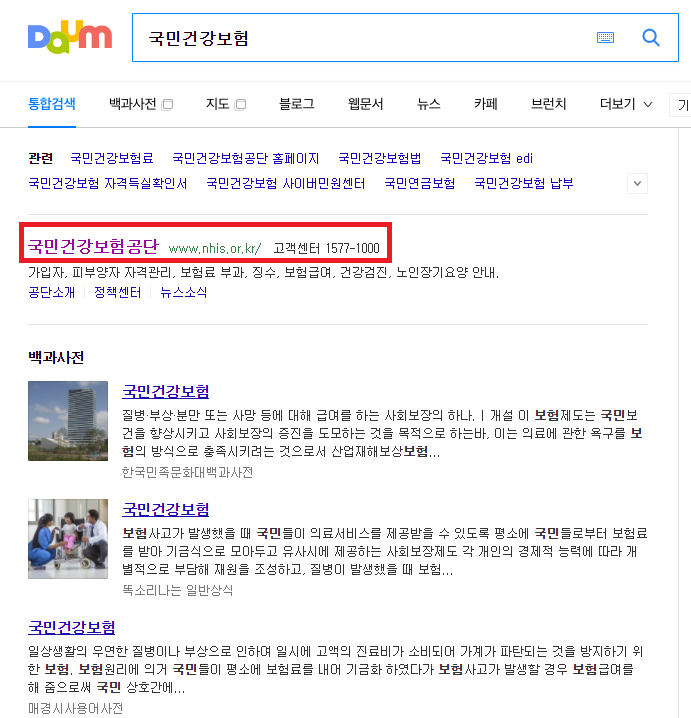Open first 국민건강보험 encyclopedia entry title

coord(166,391)
